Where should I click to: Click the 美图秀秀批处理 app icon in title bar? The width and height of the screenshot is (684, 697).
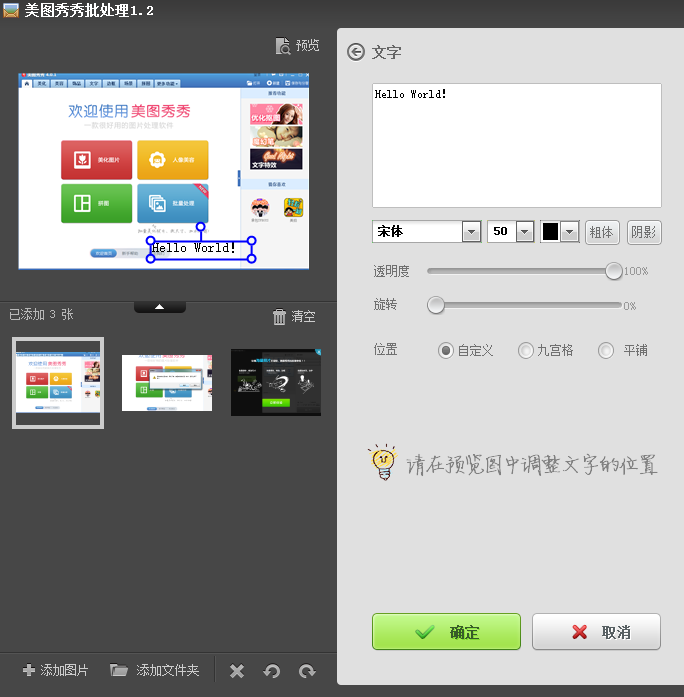(x=11, y=10)
